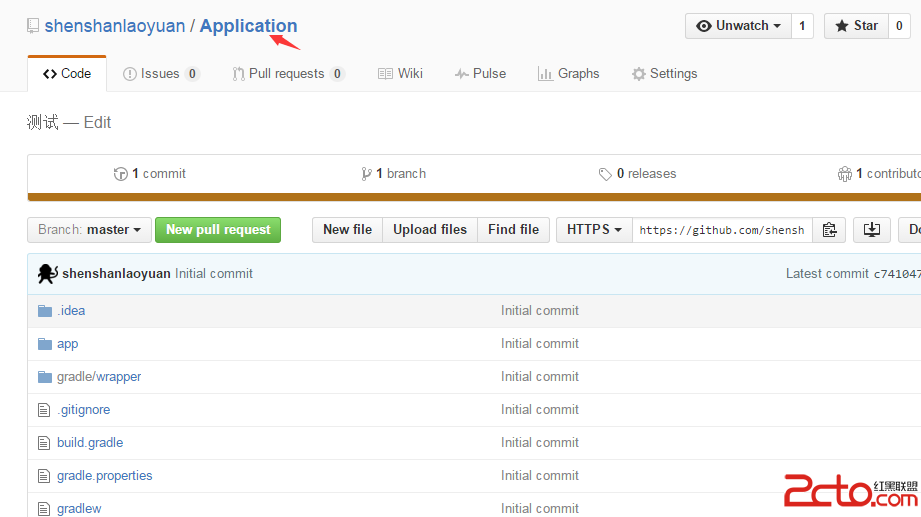Select the clone URL field

click(x=722, y=230)
